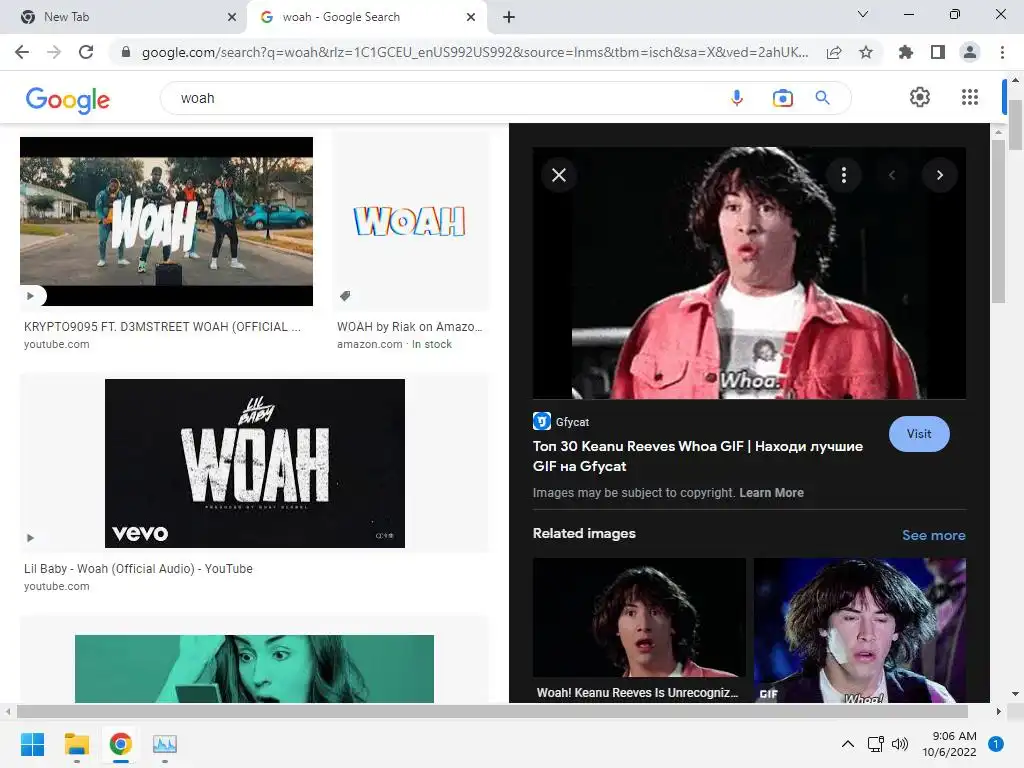Open Windows Start menu
This screenshot has height=768, width=1024.
[32, 744]
